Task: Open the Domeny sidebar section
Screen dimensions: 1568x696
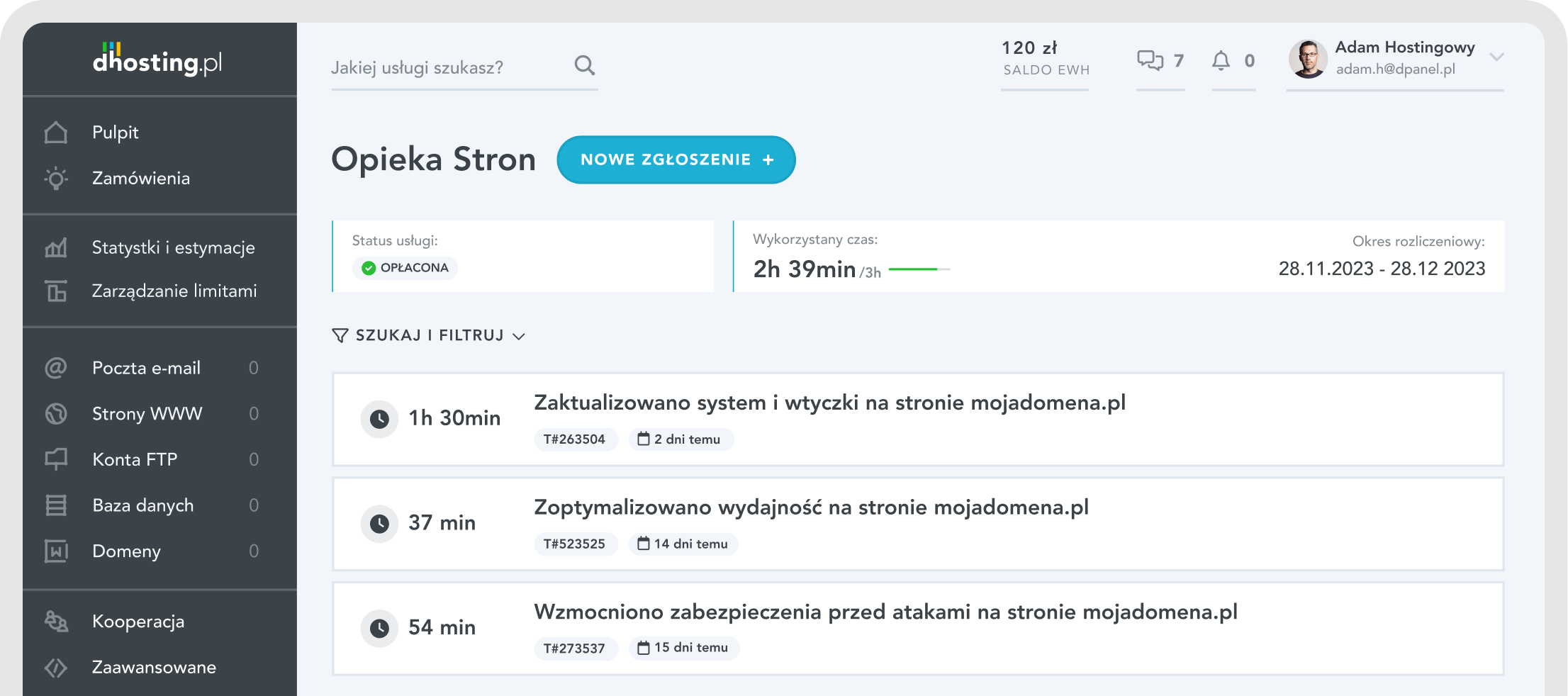Action: click(126, 551)
